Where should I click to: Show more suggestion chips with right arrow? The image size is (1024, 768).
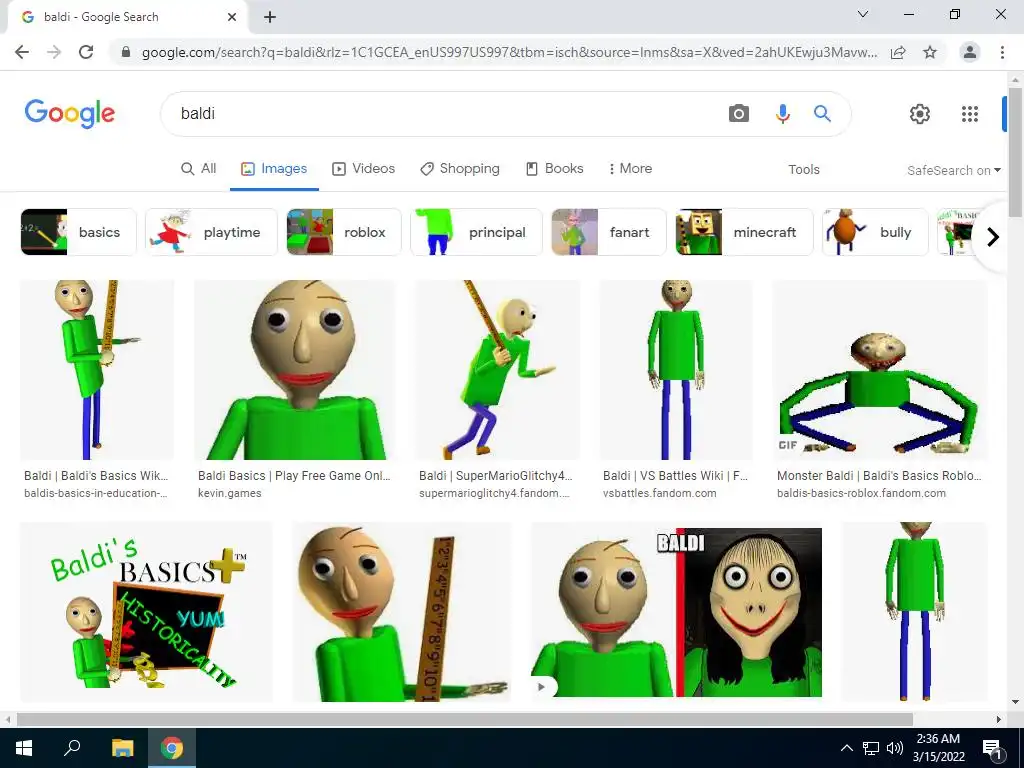(993, 236)
